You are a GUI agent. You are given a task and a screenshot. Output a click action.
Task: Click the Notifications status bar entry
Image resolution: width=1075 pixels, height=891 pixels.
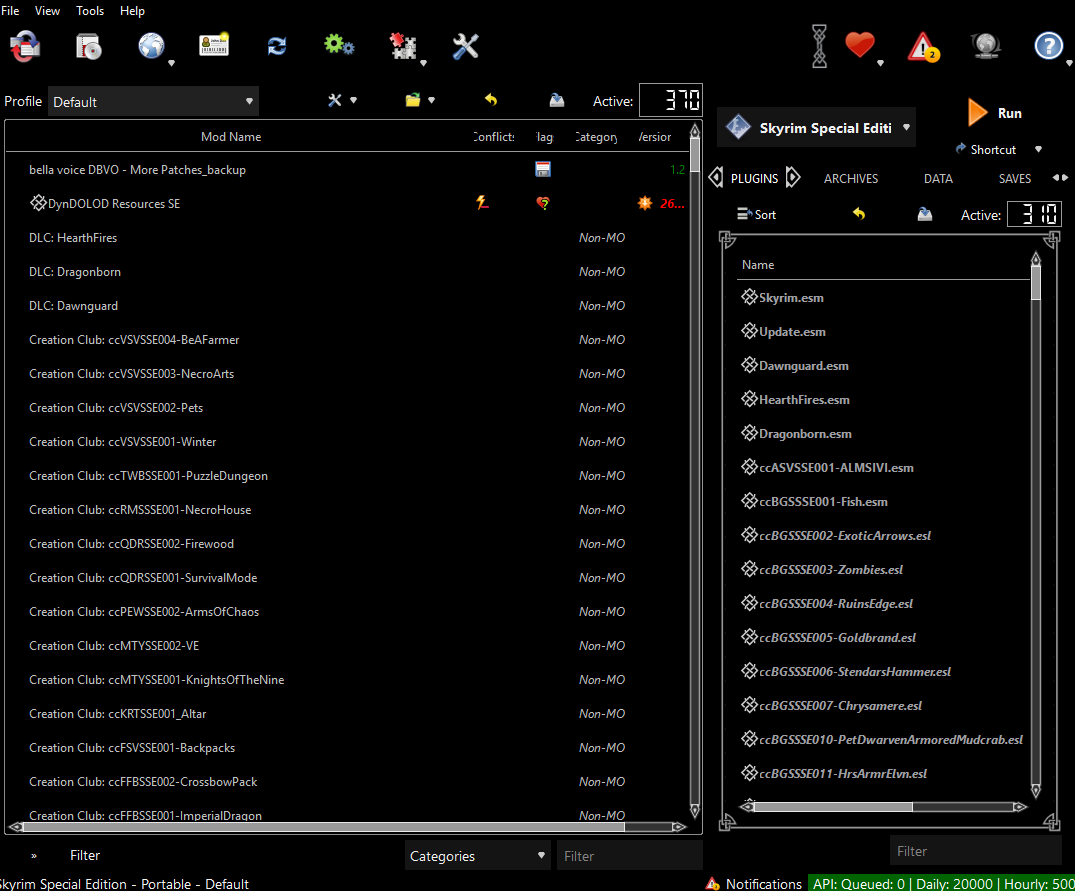click(x=754, y=883)
